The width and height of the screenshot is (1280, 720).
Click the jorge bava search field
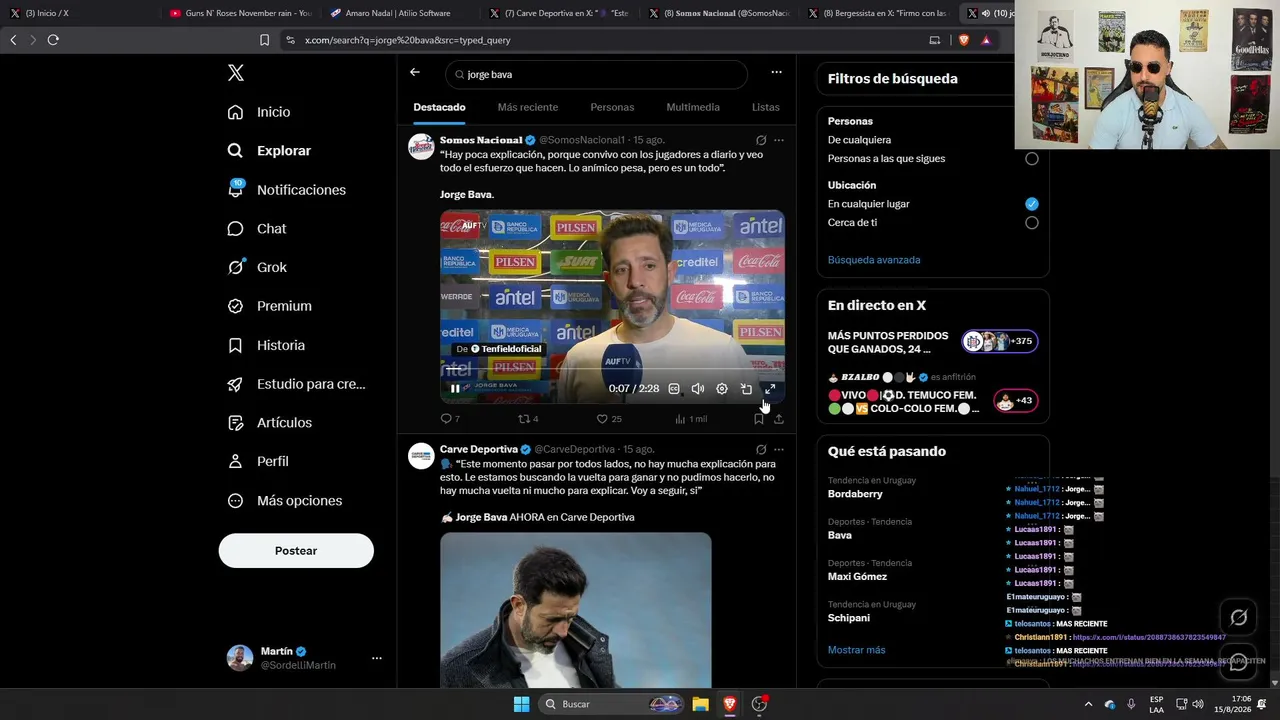point(597,74)
